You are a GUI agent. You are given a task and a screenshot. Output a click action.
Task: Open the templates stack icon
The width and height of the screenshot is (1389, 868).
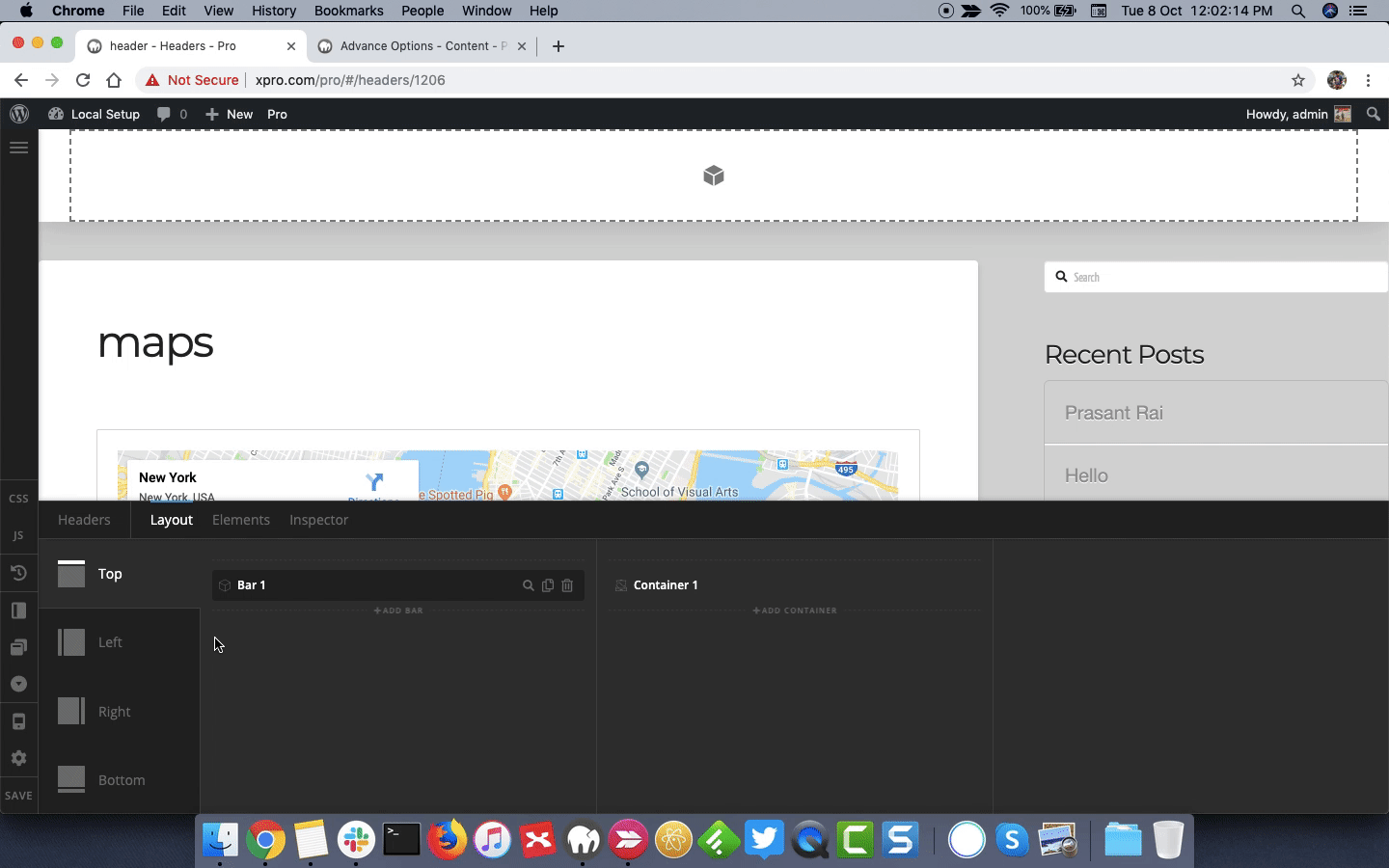point(18,647)
